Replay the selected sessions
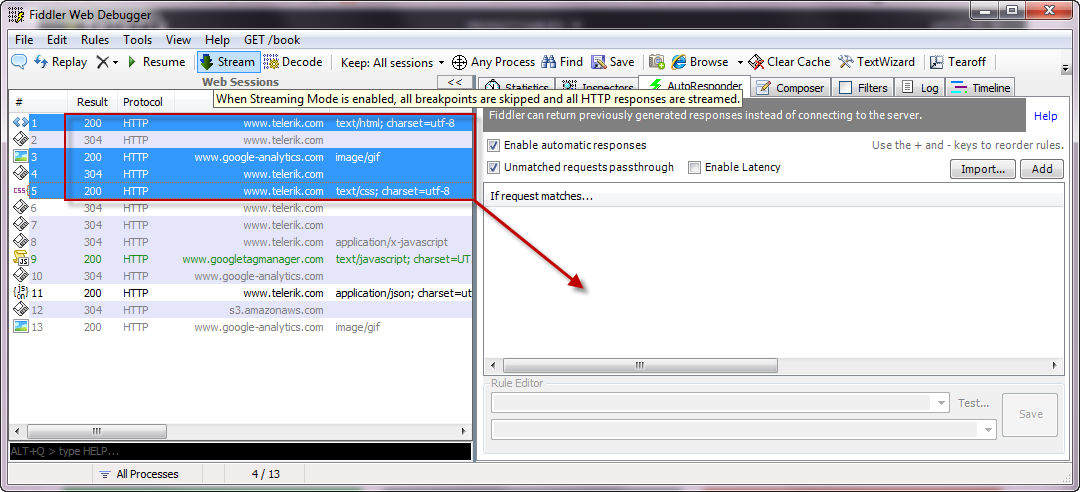Viewport: 1080px width, 492px height. click(x=61, y=62)
